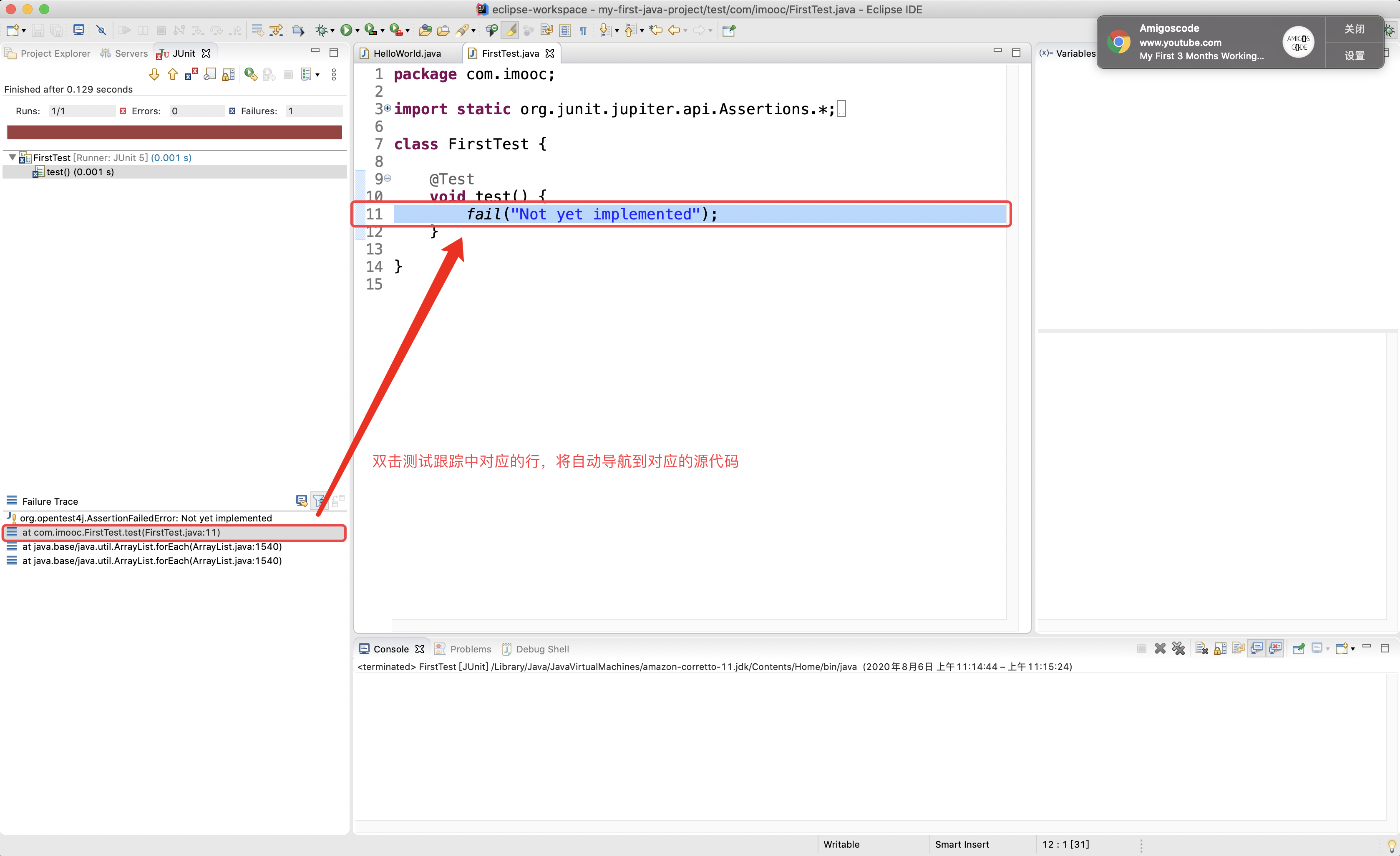
Task: Click the Rerun Test icon
Action: [x=251, y=74]
